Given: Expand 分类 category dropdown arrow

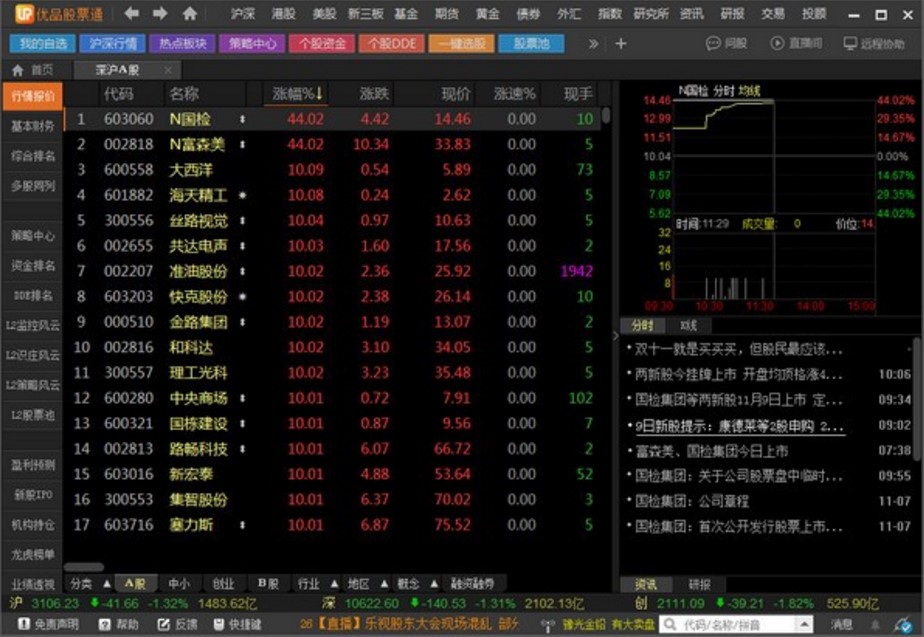Looking at the screenshot, I should tap(107, 584).
